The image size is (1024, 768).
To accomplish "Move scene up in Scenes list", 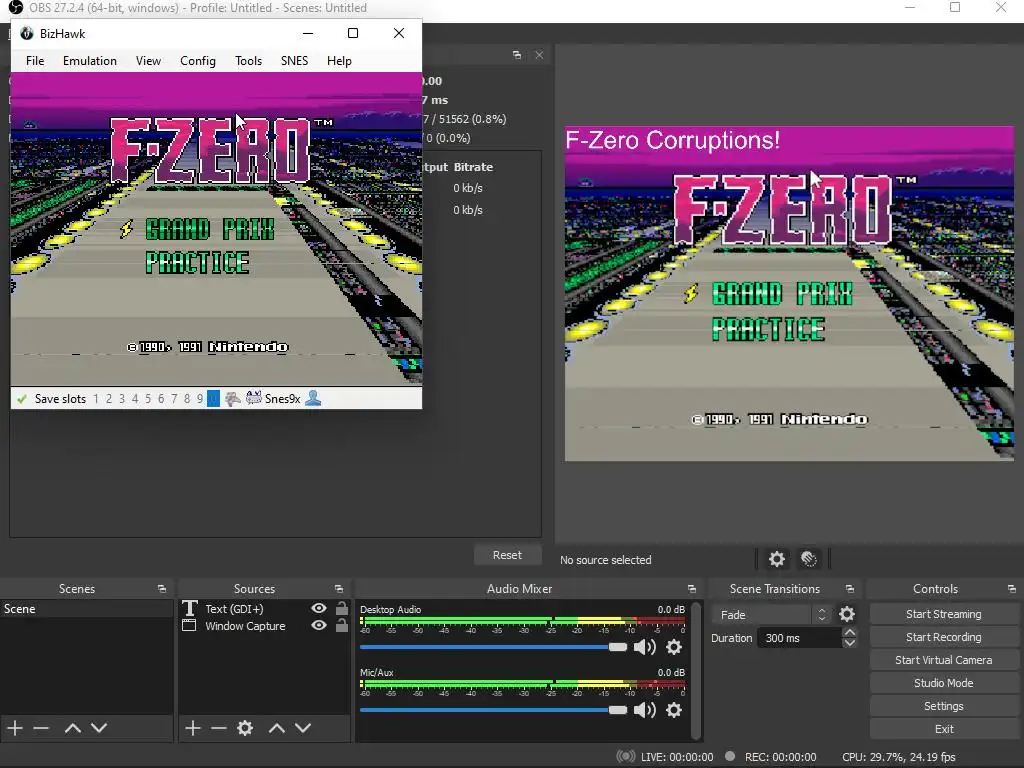I will pyautogui.click(x=72, y=728).
